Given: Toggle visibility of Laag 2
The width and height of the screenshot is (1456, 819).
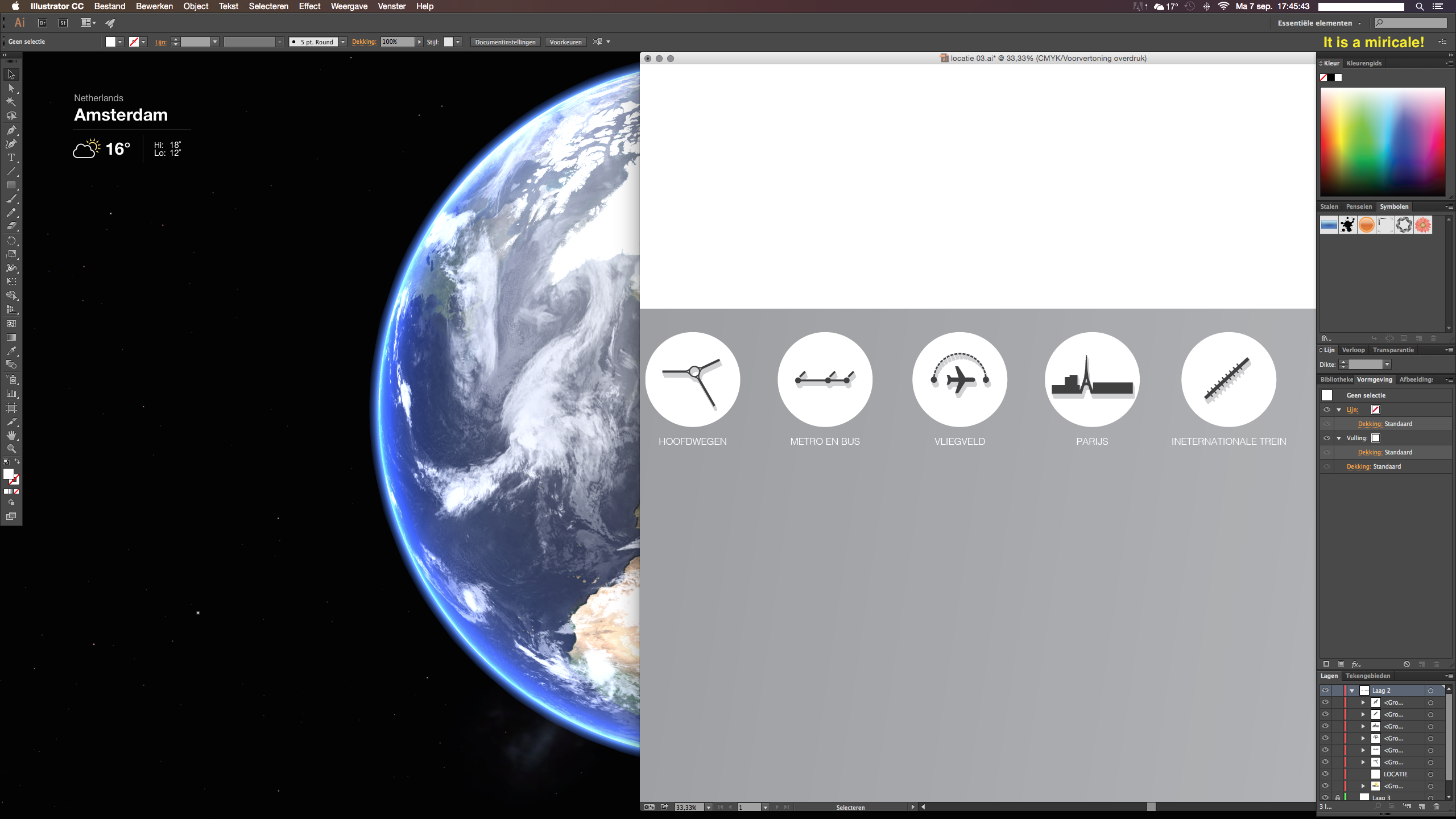Looking at the screenshot, I should click(1325, 690).
